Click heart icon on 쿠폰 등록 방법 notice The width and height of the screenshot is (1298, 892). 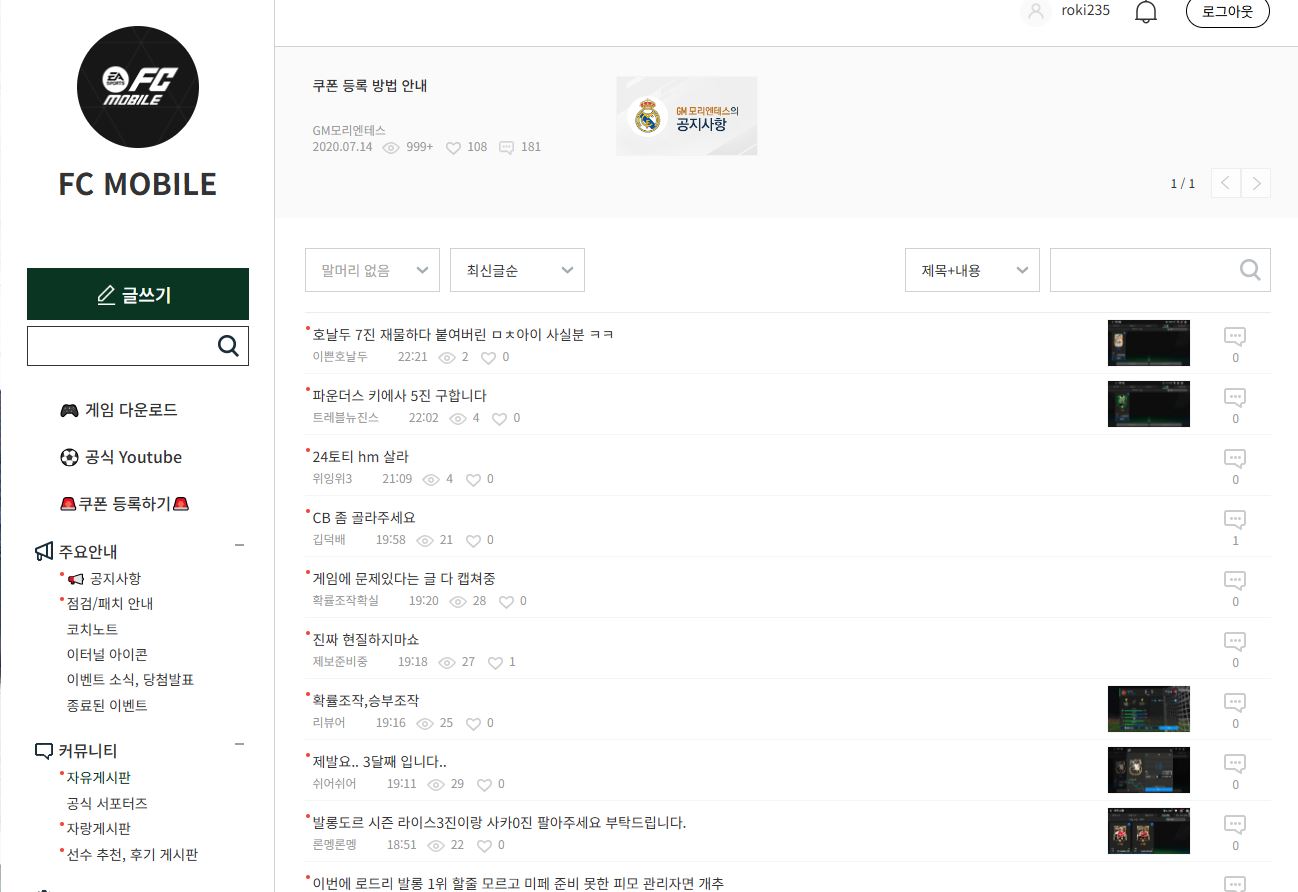point(453,147)
